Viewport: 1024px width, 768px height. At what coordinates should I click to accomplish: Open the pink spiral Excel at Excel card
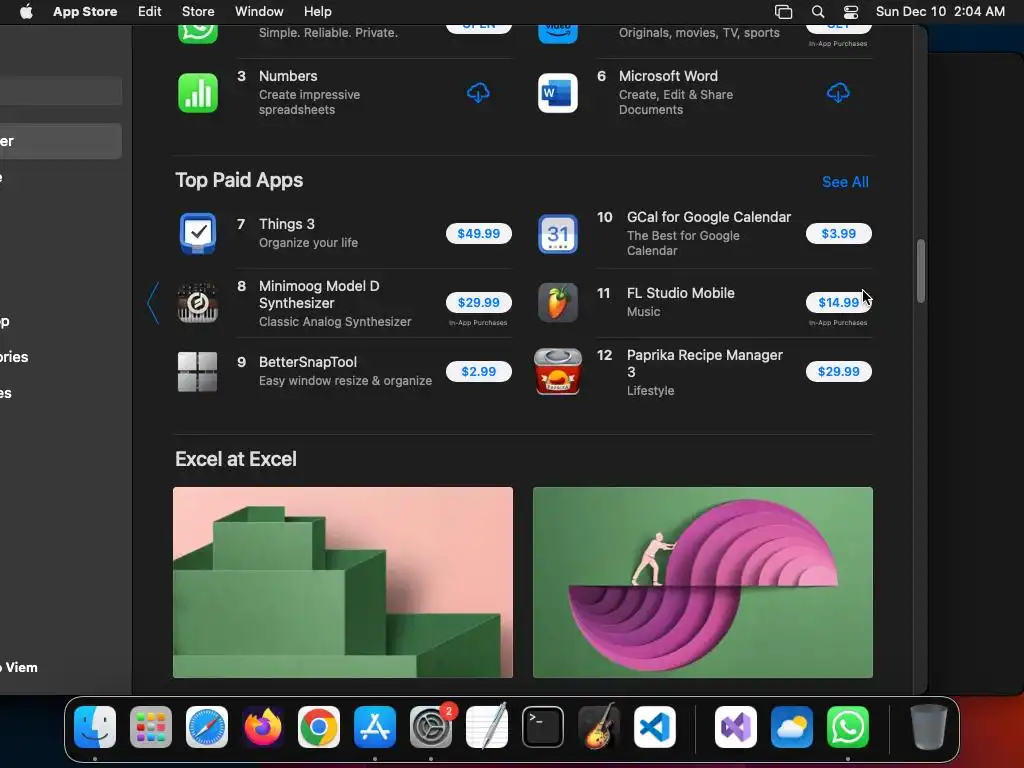pos(703,582)
